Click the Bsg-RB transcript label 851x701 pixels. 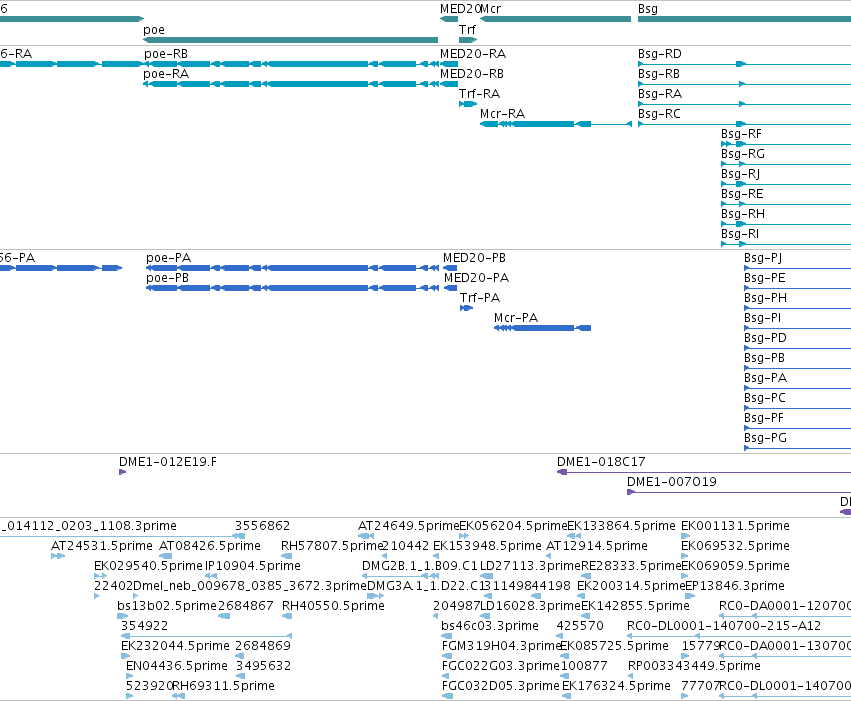(x=659, y=74)
